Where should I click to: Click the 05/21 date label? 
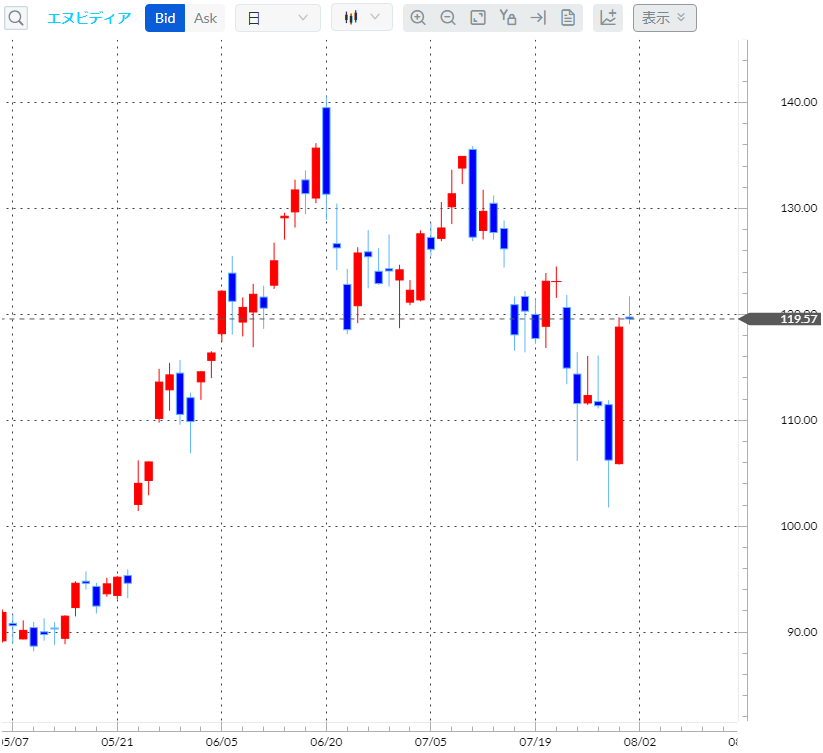coord(117,742)
